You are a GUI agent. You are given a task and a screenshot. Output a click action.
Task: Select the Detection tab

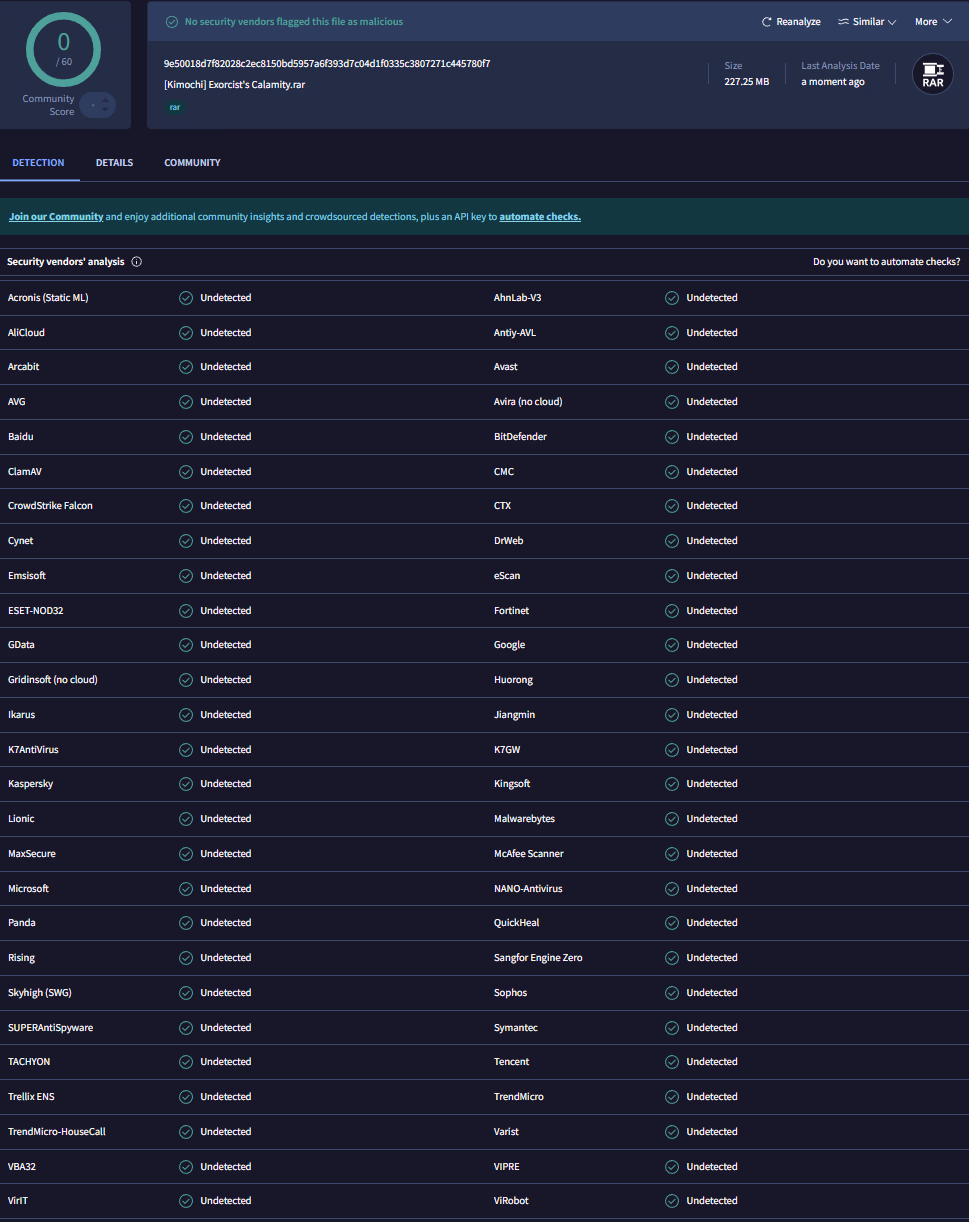click(x=39, y=163)
